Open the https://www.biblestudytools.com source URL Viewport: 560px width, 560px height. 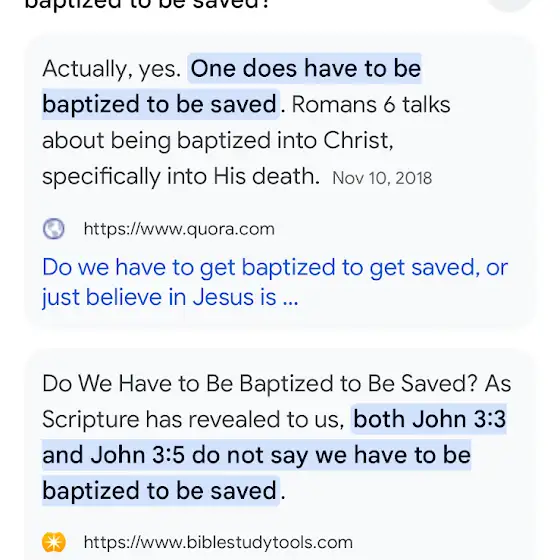(x=218, y=542)
